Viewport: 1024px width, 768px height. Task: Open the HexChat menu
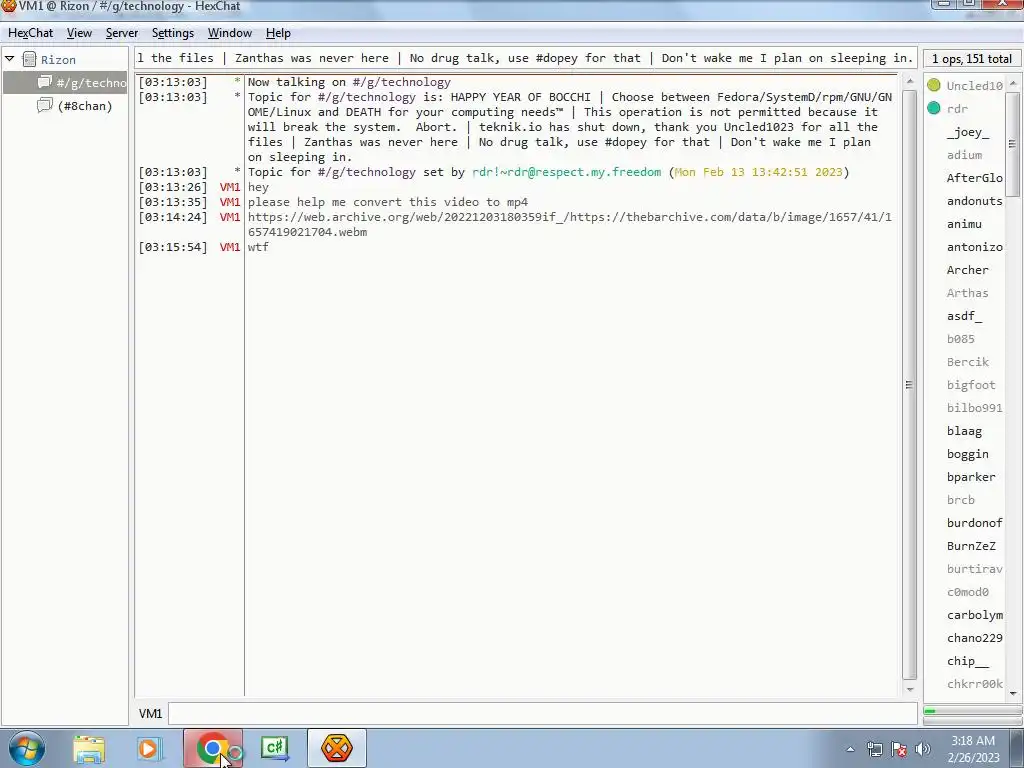tap(30, 33)
